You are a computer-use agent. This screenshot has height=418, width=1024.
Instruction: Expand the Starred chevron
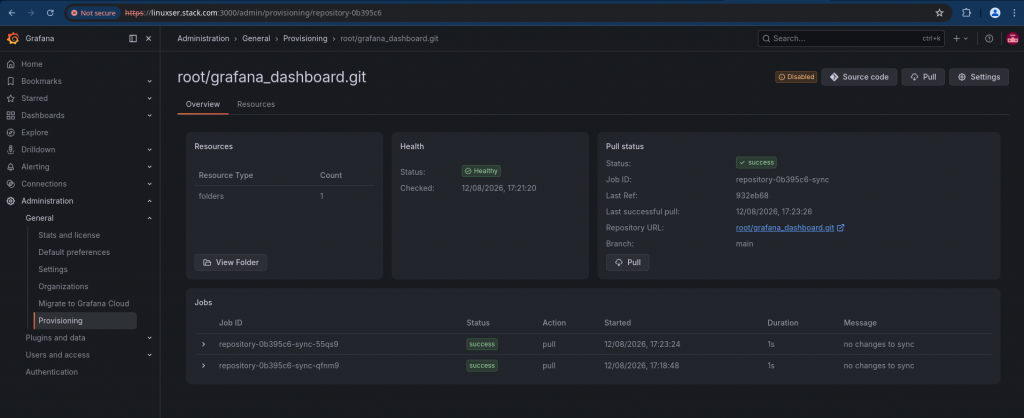[x=150, y=98]
